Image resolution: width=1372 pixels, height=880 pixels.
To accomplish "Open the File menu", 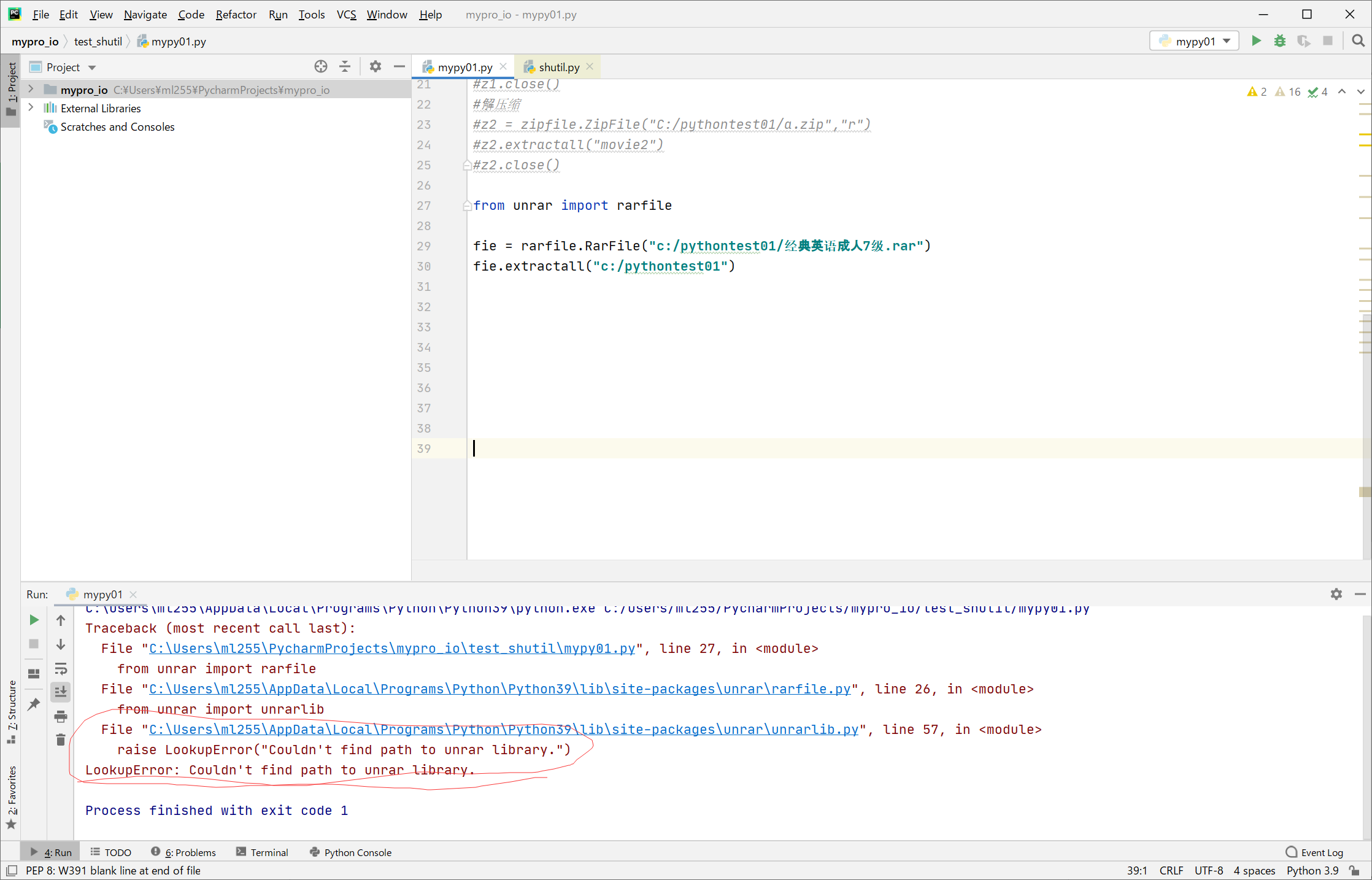I will click(40, 14).
